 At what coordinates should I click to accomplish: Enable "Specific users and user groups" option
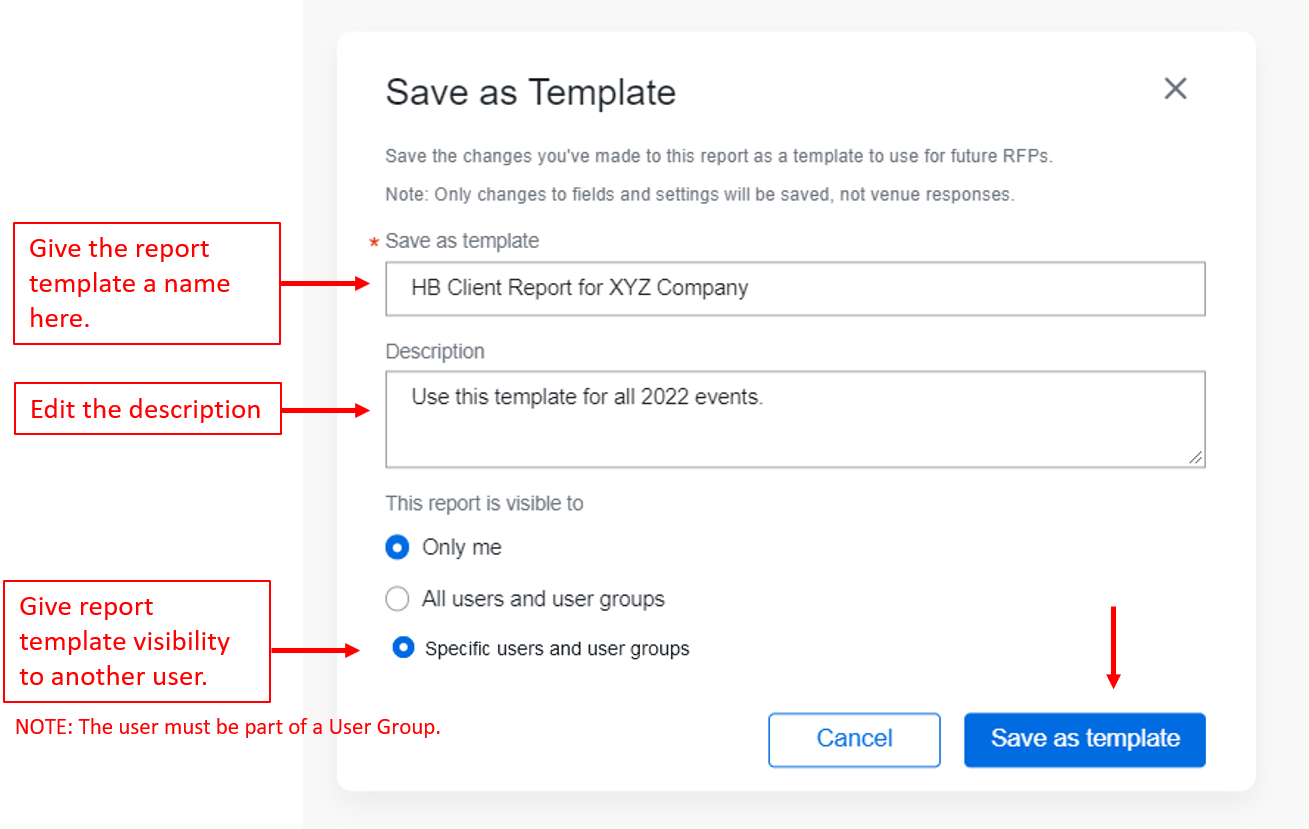pyautogui.click(x=403, y=647)
